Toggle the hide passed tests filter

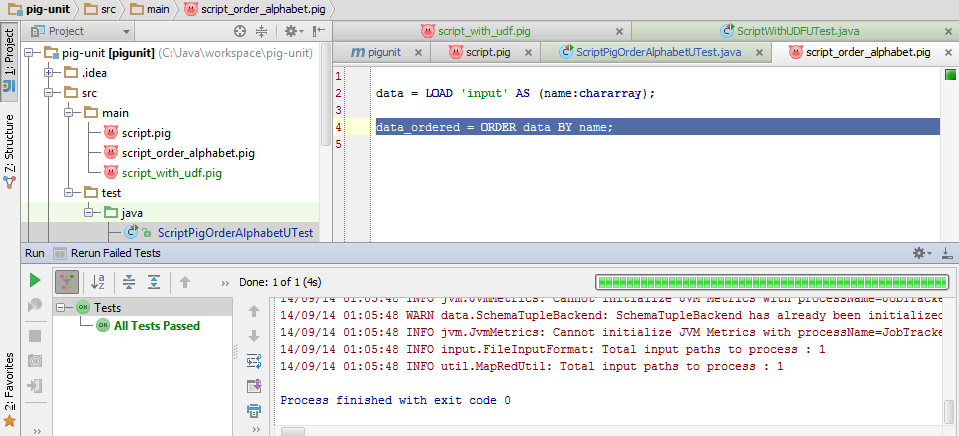[x=68, y=282]
